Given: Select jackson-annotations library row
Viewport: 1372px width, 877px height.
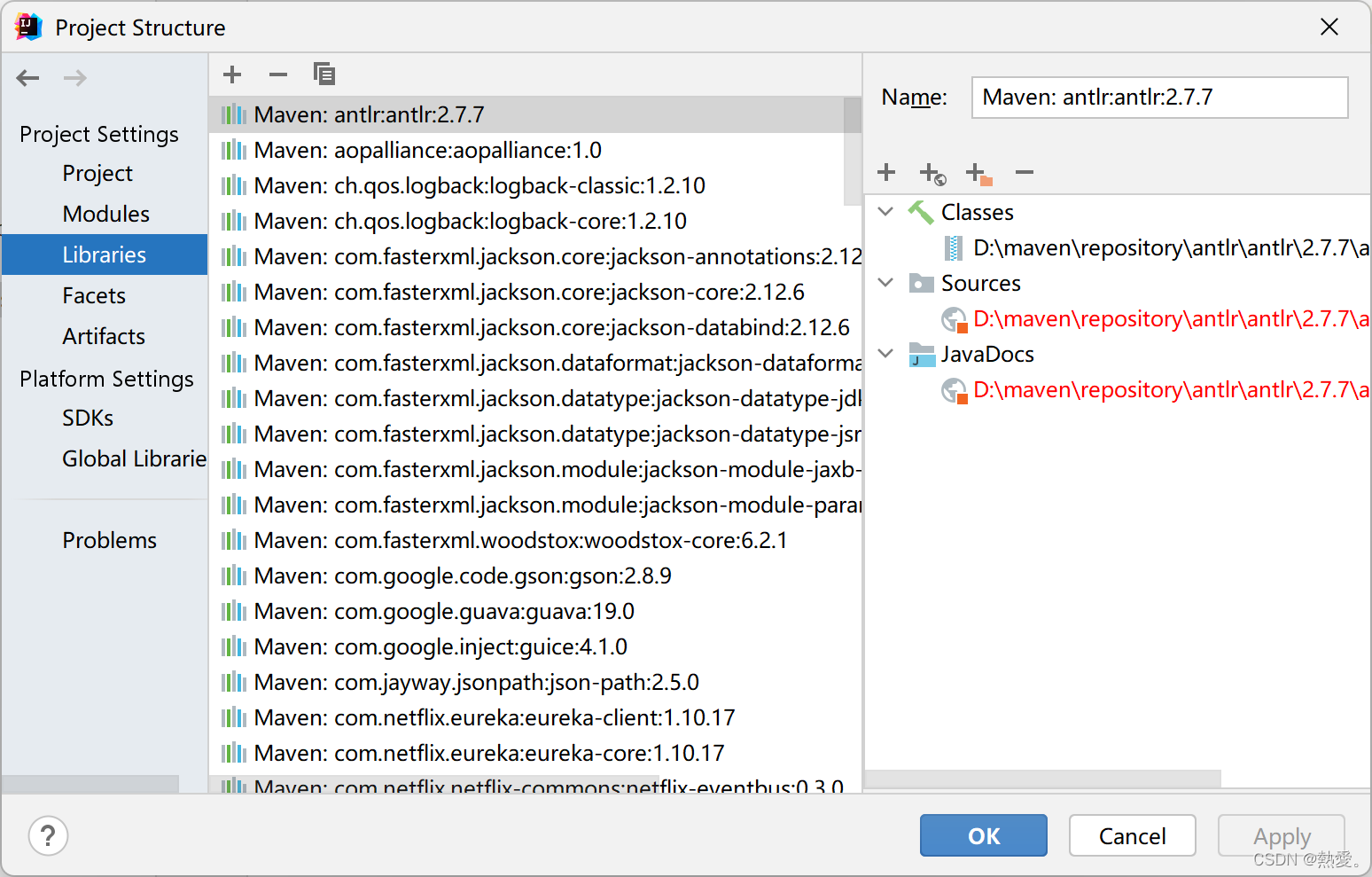Looking at the screenshot, I should pyautogui.click(x=535, y=256).
